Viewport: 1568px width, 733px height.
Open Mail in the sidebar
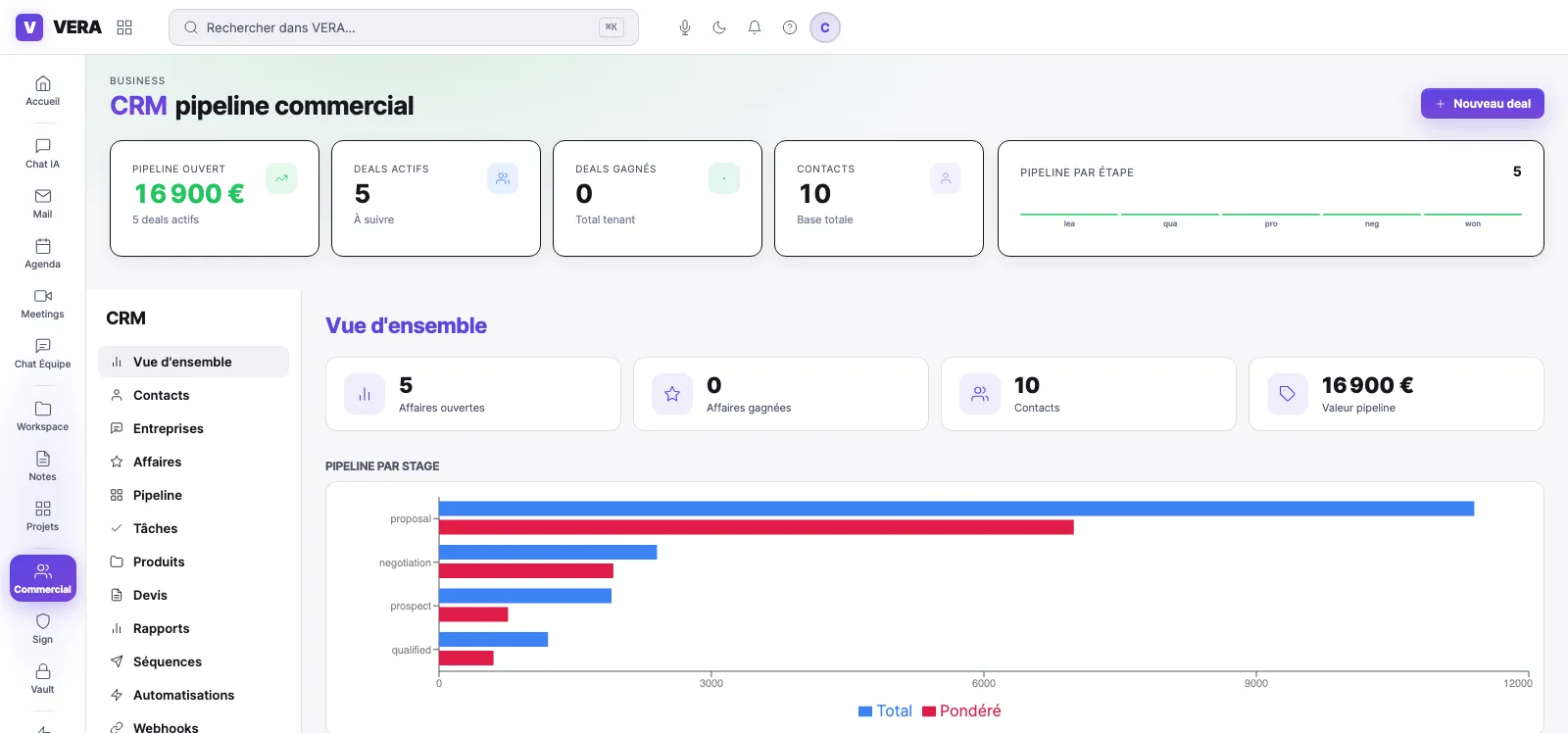(x=43, y=204)
